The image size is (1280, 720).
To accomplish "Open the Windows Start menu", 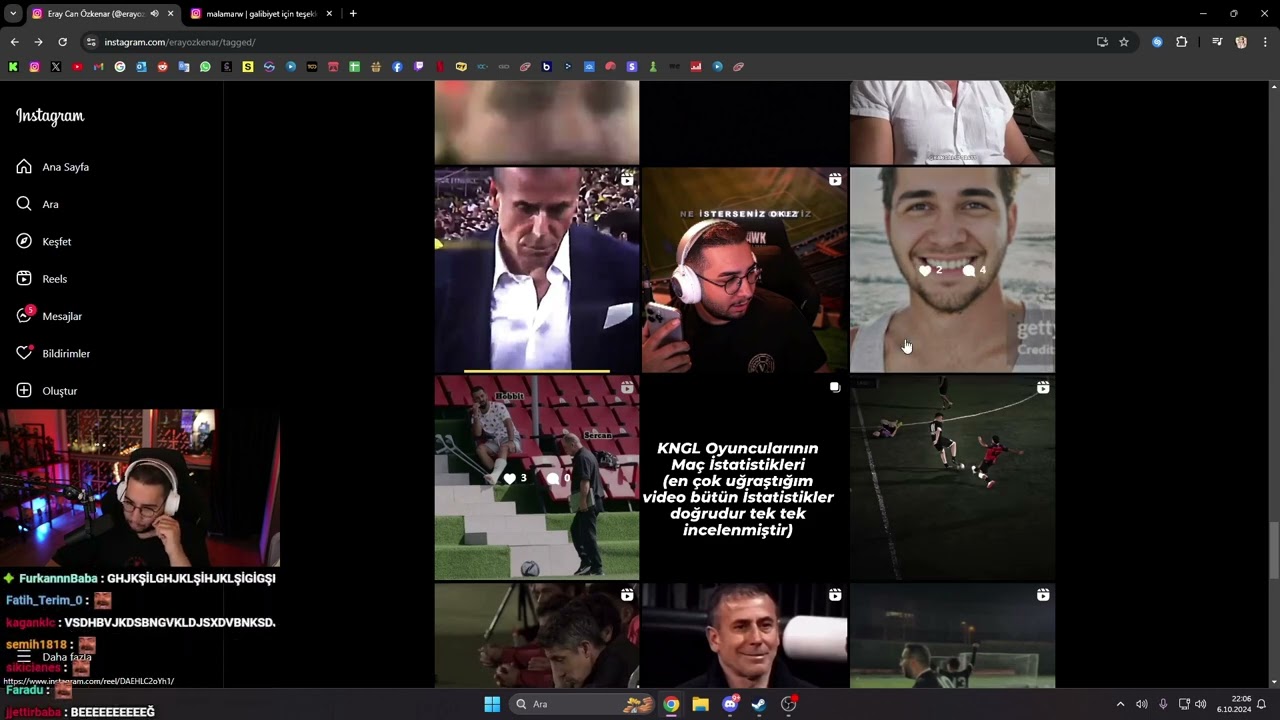I will (x=492, y=704).
